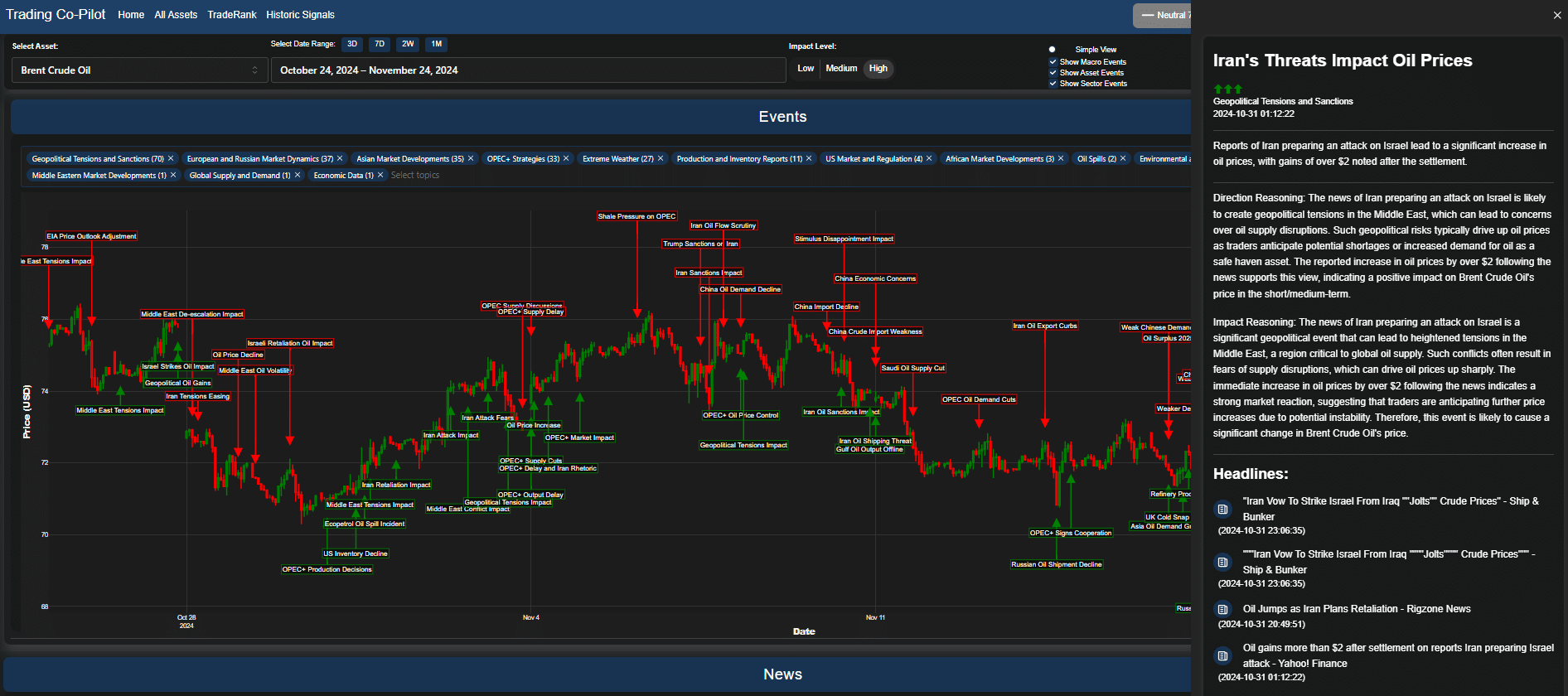The height and width of the screenshot is (696, 1568).
Task: Open the Oil gains more than $2 Yahoo headline
Action: pos(1398,655)
